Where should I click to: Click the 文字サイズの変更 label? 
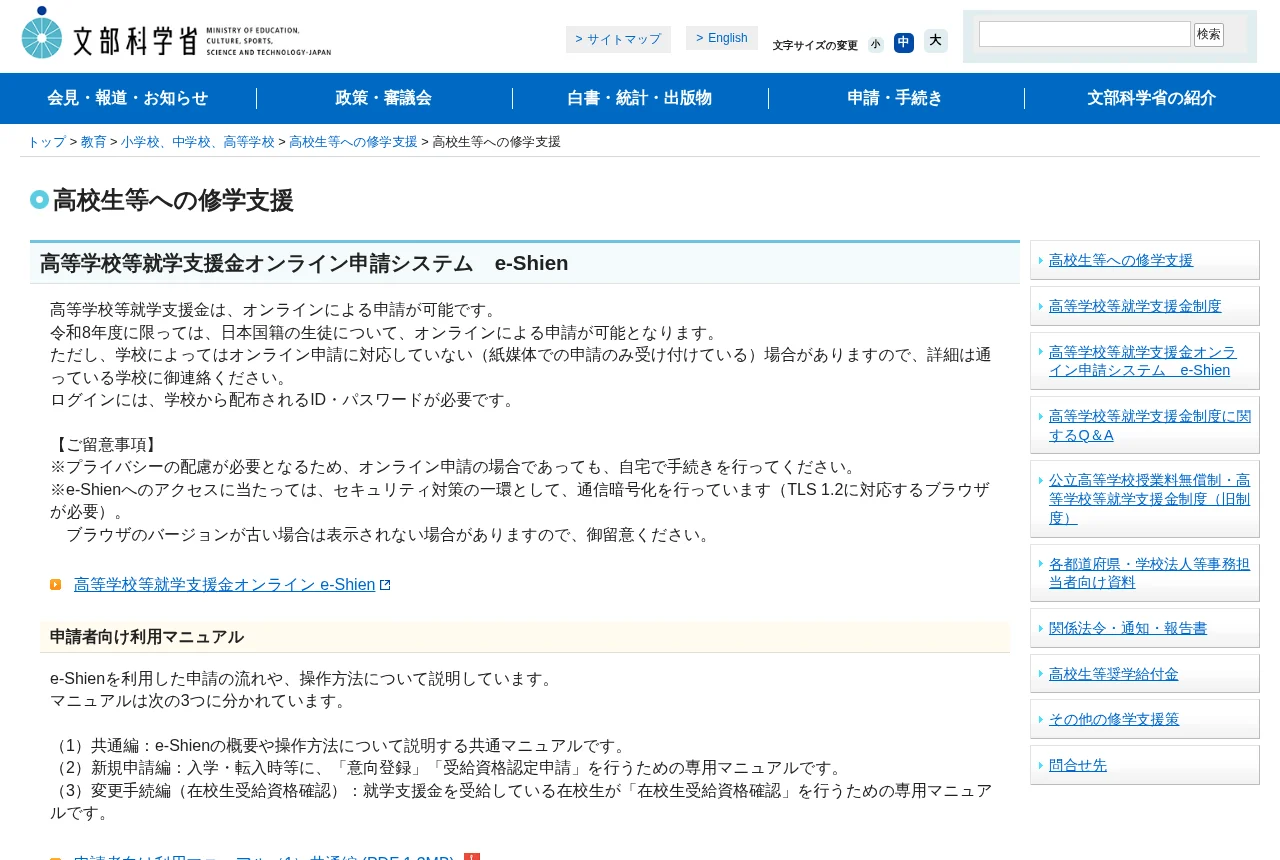(815, 45)
